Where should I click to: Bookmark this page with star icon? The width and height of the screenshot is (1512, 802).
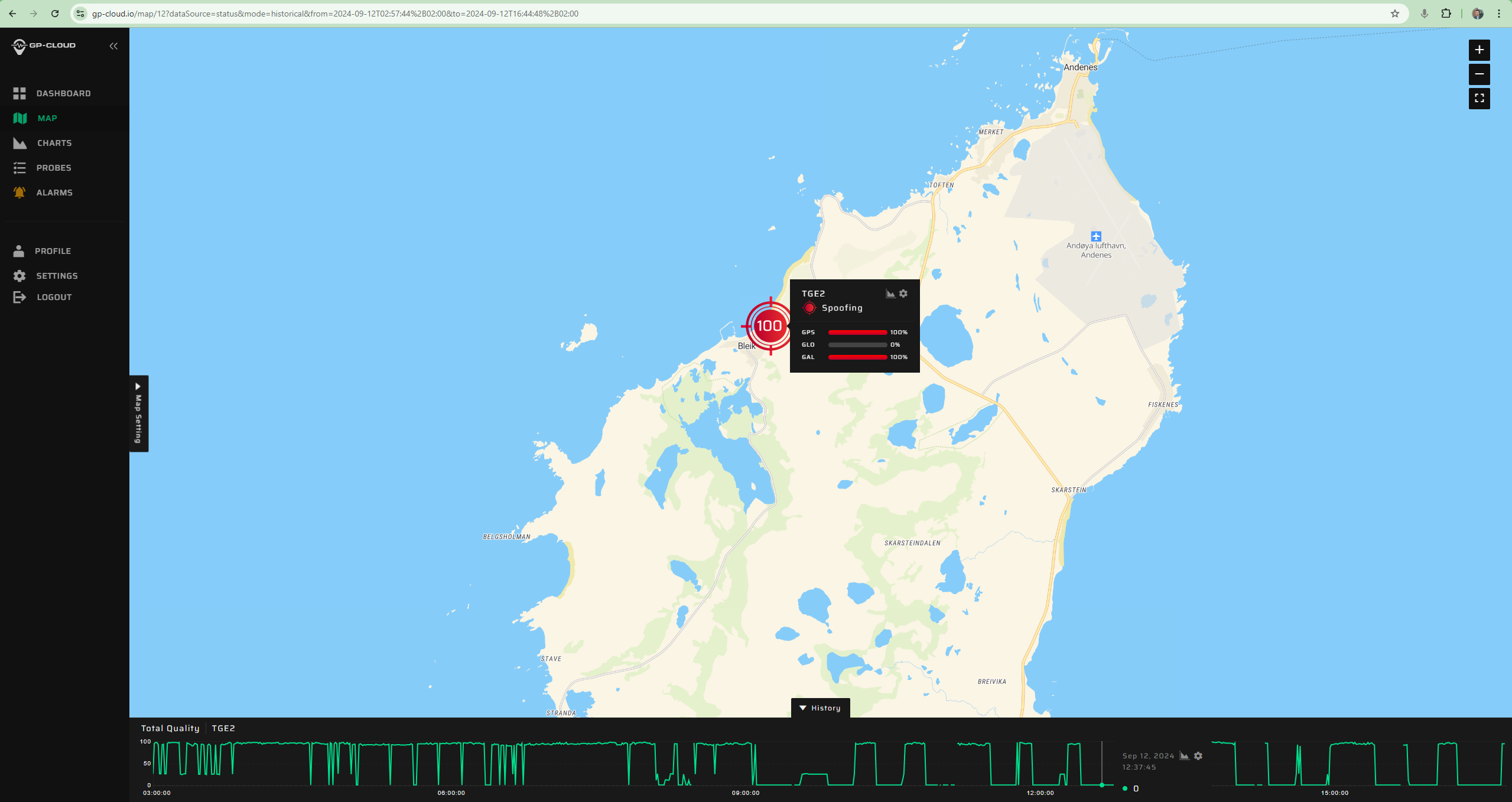tap(1395, 14)
